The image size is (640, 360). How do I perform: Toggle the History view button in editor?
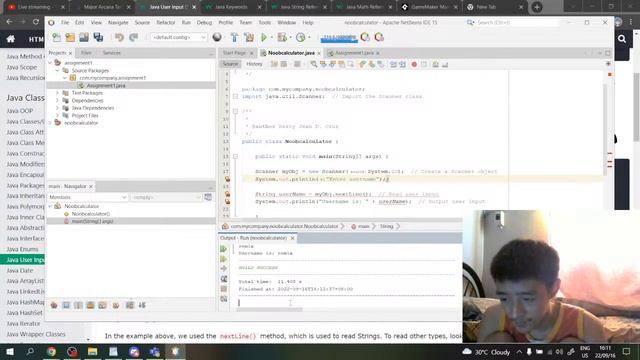(254, 64)
